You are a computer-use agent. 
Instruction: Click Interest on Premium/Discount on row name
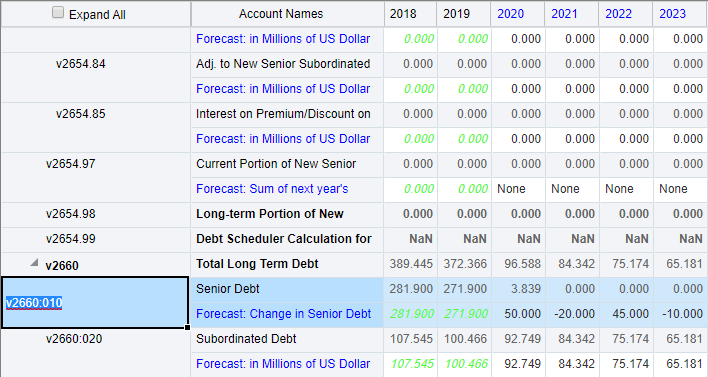click(283, 114)
